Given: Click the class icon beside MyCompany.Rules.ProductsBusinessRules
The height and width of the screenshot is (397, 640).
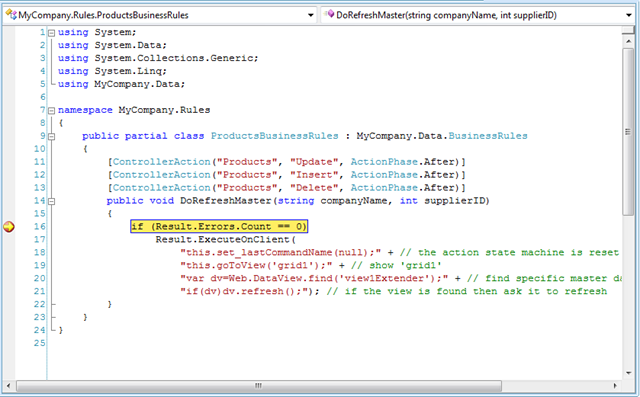Looking at the screenshot, I should coord(11,15).
